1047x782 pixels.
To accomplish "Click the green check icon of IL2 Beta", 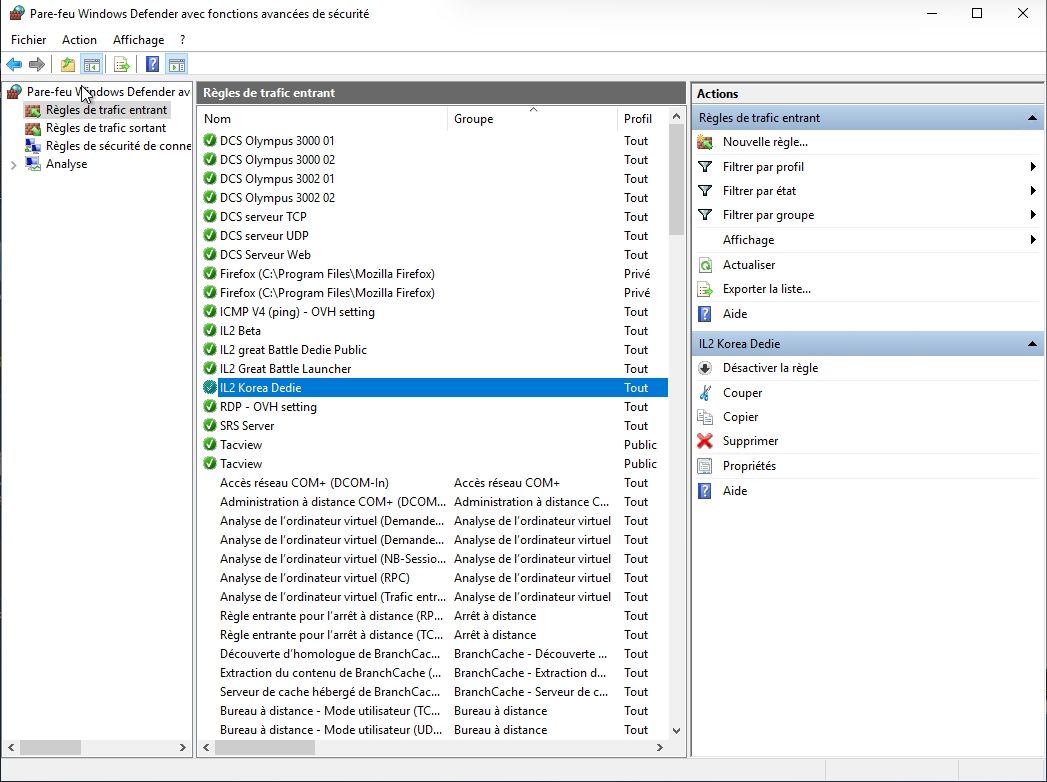I will (x=210, y=331).
